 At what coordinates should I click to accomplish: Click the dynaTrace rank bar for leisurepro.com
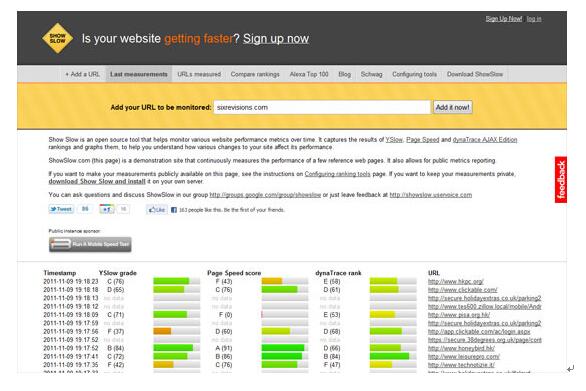tap(393, 357)
